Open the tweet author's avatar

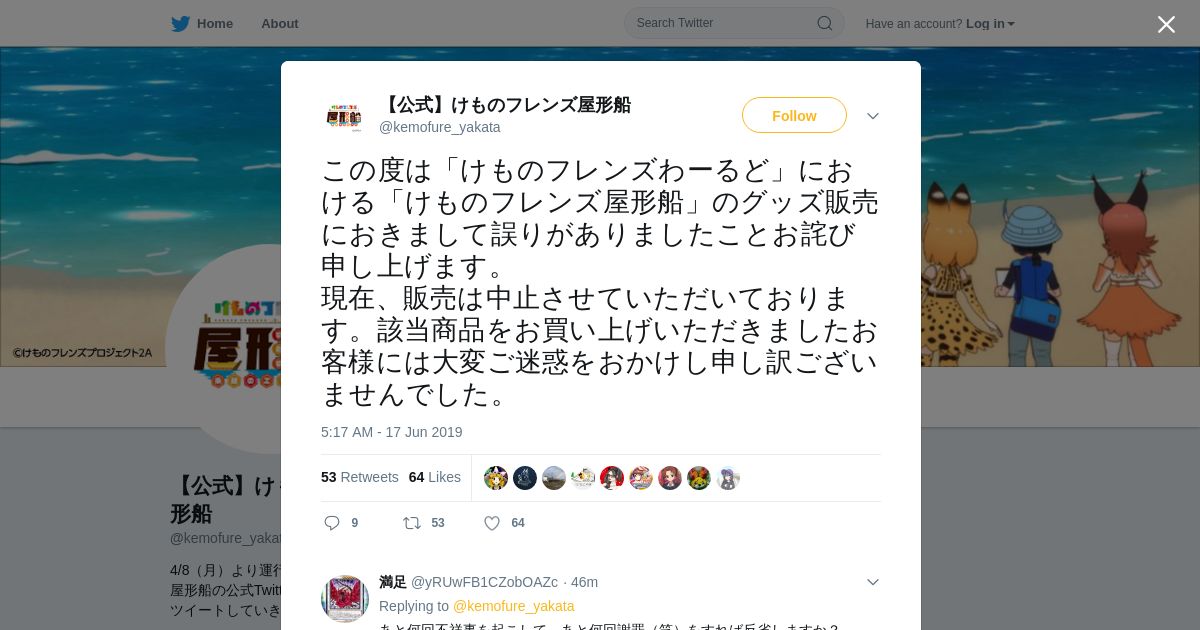pyautogui.click(x=344, y=116)
